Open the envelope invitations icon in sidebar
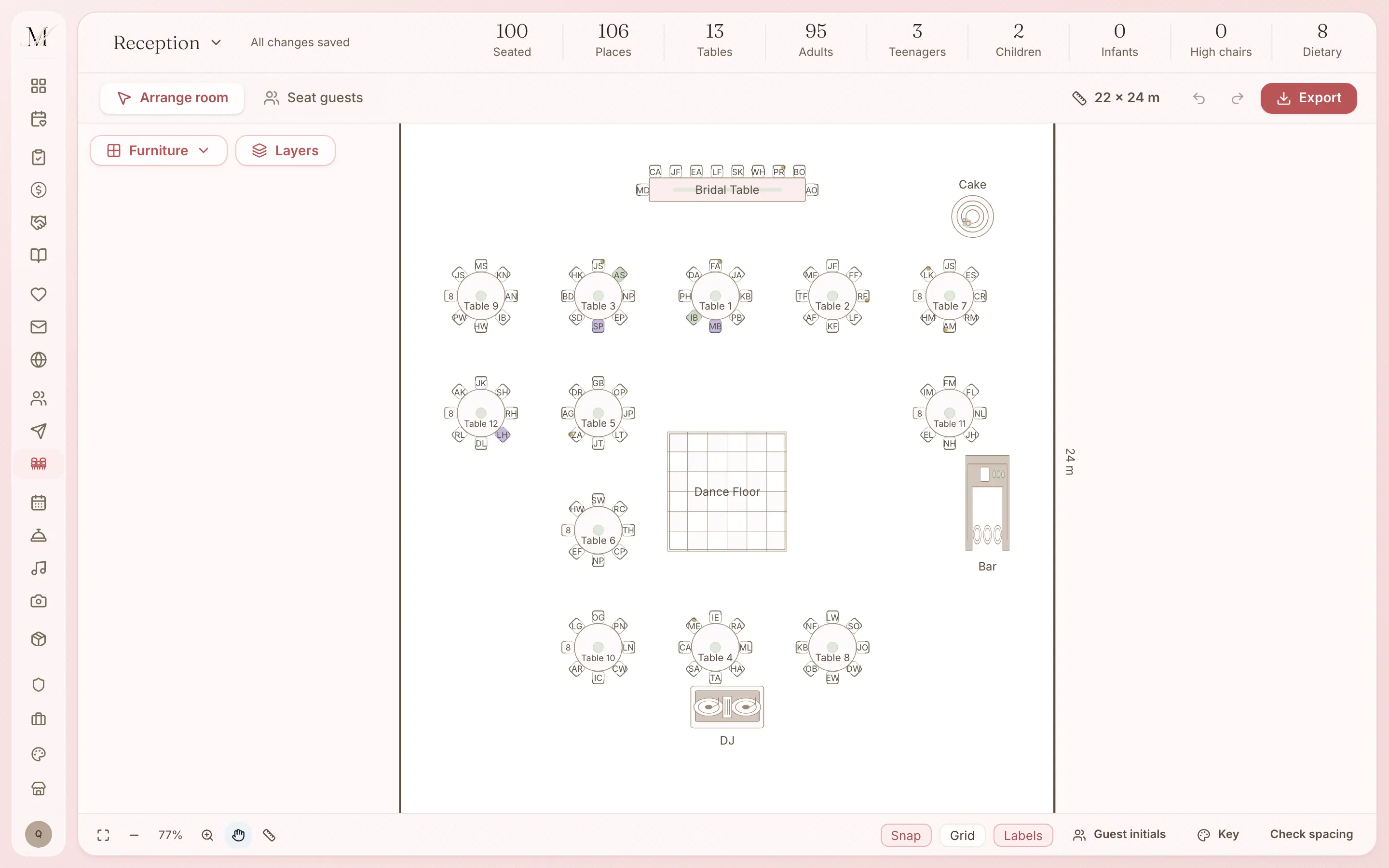Image resolution: width=1389 pixels, height=868 pixels. pos(39,326)
